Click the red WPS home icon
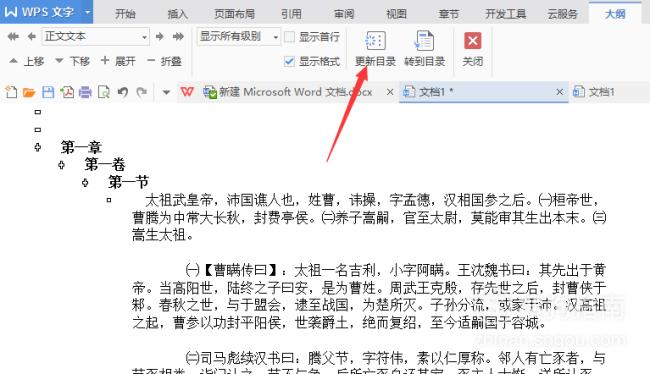Screen dimensions: 650x374 (x=187, y=92)
